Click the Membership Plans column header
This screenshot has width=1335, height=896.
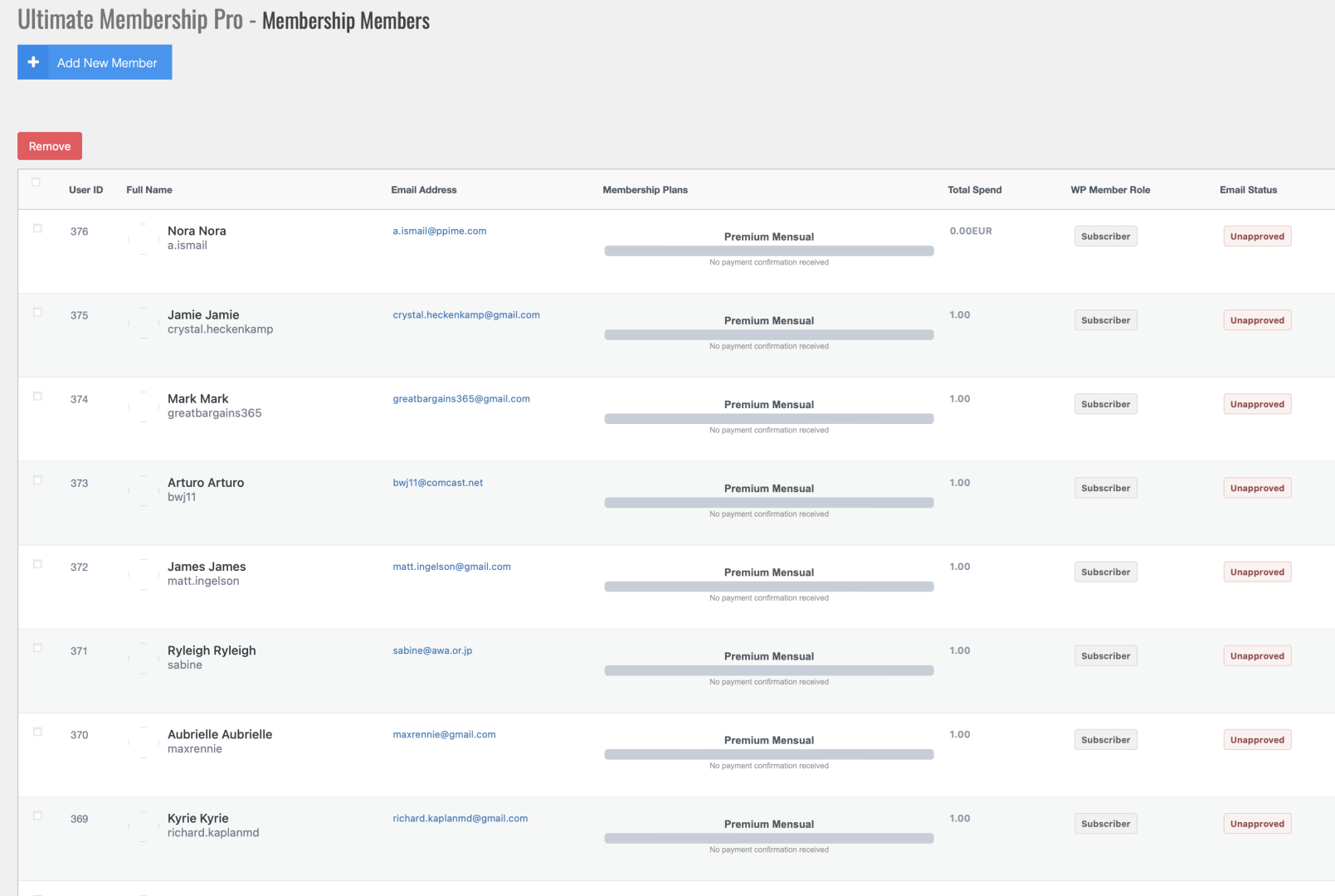[x=646, y=190]
